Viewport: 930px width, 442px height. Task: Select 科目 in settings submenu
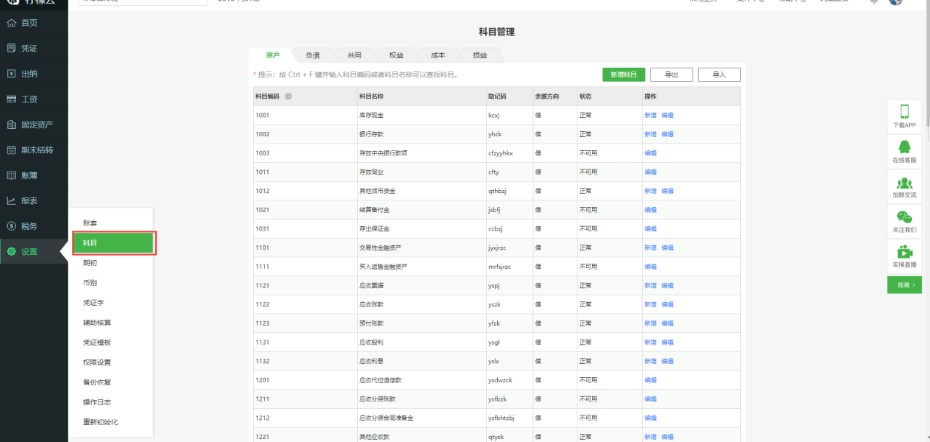click(x=113, y=243)
